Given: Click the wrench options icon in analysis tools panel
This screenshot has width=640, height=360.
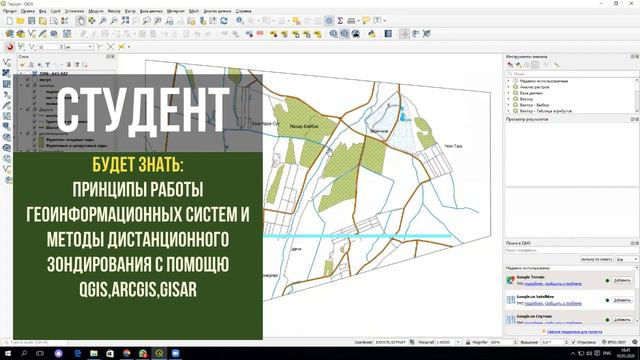Looking at the screenshot, I should [x=556, y=65].
